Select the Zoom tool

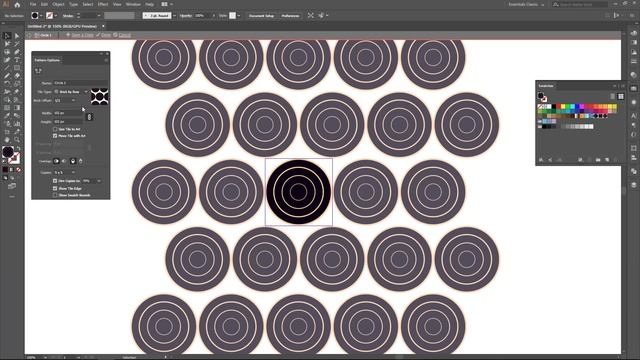click(x=17, y=140)
